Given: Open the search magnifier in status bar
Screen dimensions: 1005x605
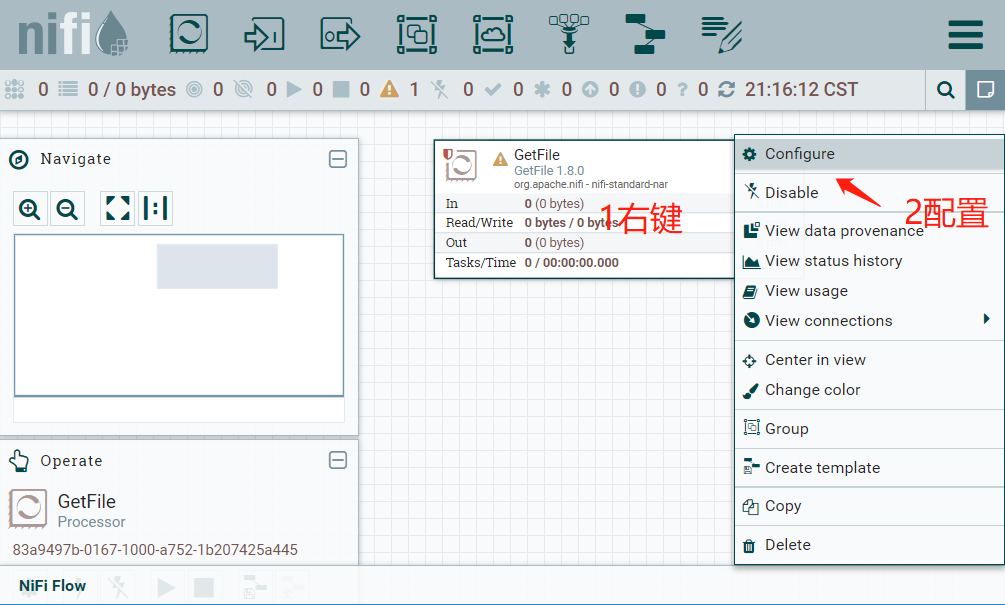Looking at the screenshot, I should point(945,90).
